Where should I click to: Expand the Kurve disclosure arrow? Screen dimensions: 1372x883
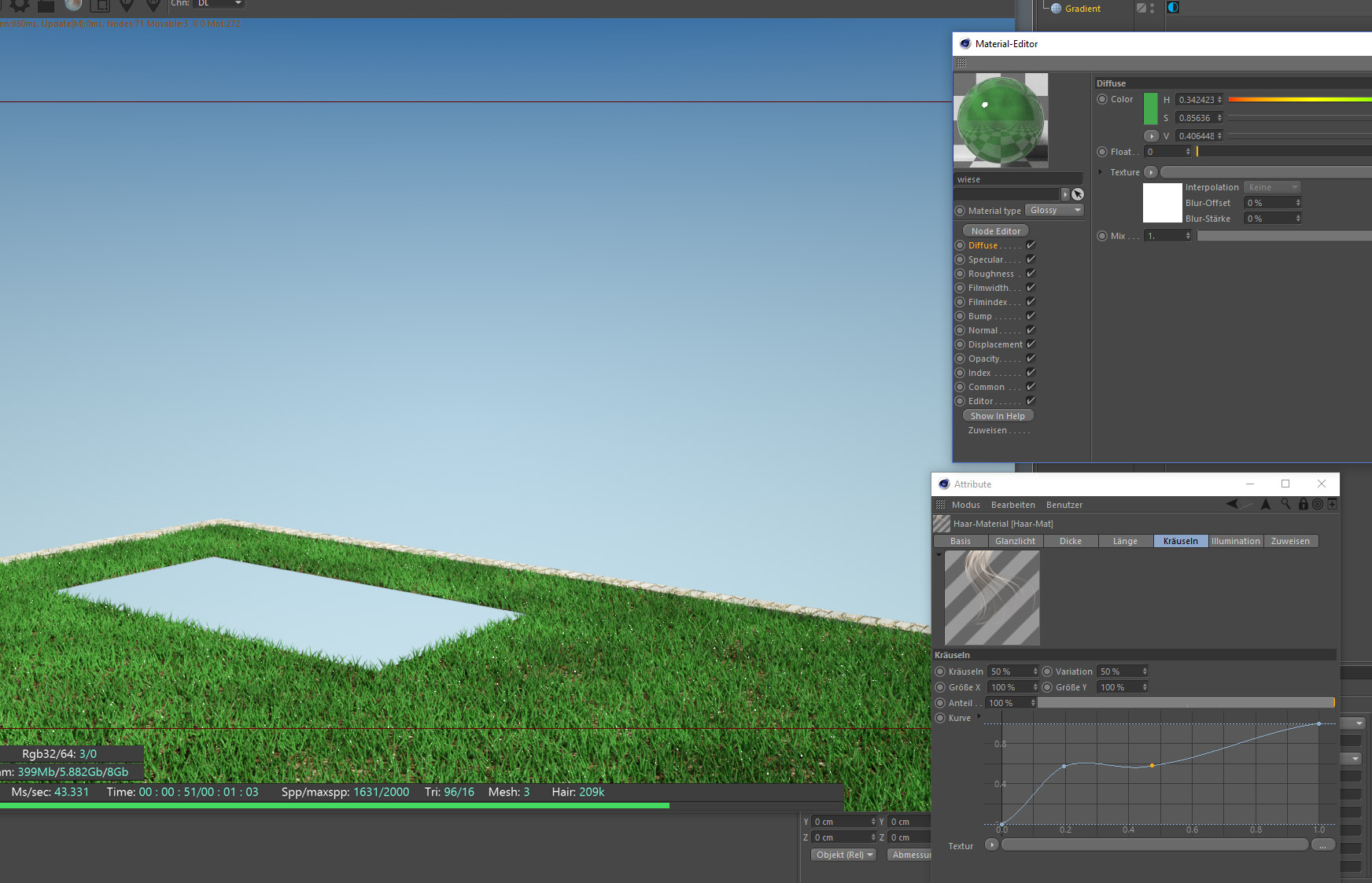(979, 717)
